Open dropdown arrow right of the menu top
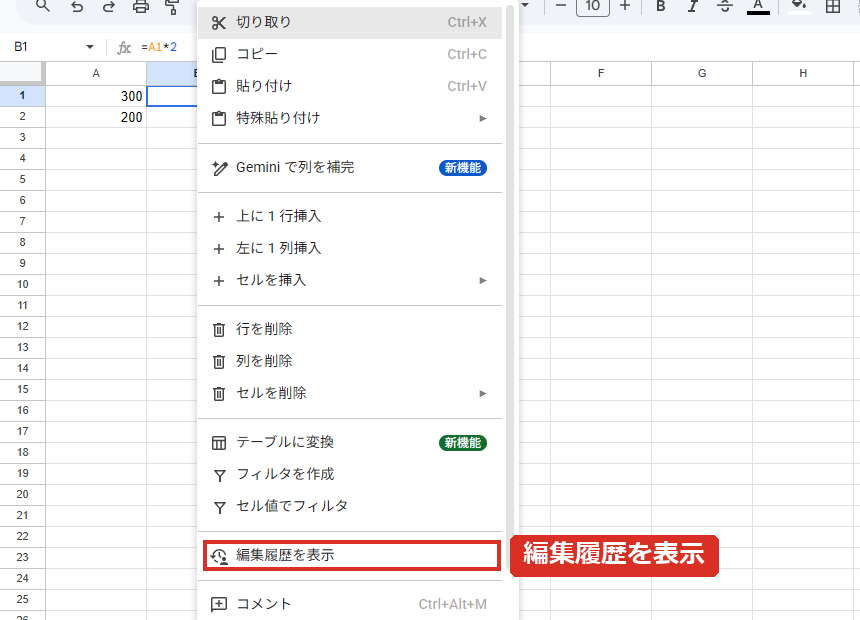Viewport: 860px width, 620px height. click(x=525, y=5)
